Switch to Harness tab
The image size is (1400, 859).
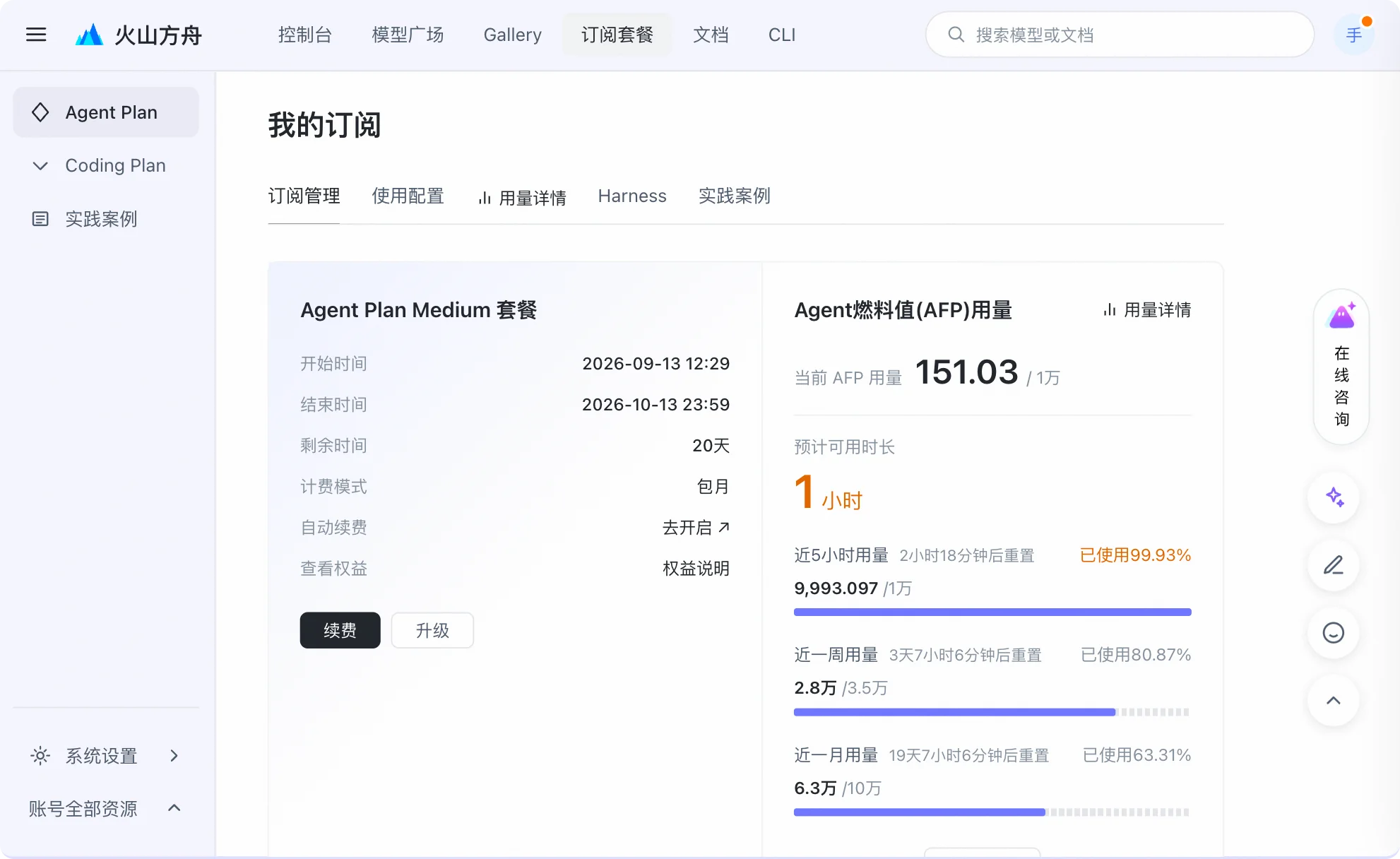(x=632, y=196)
